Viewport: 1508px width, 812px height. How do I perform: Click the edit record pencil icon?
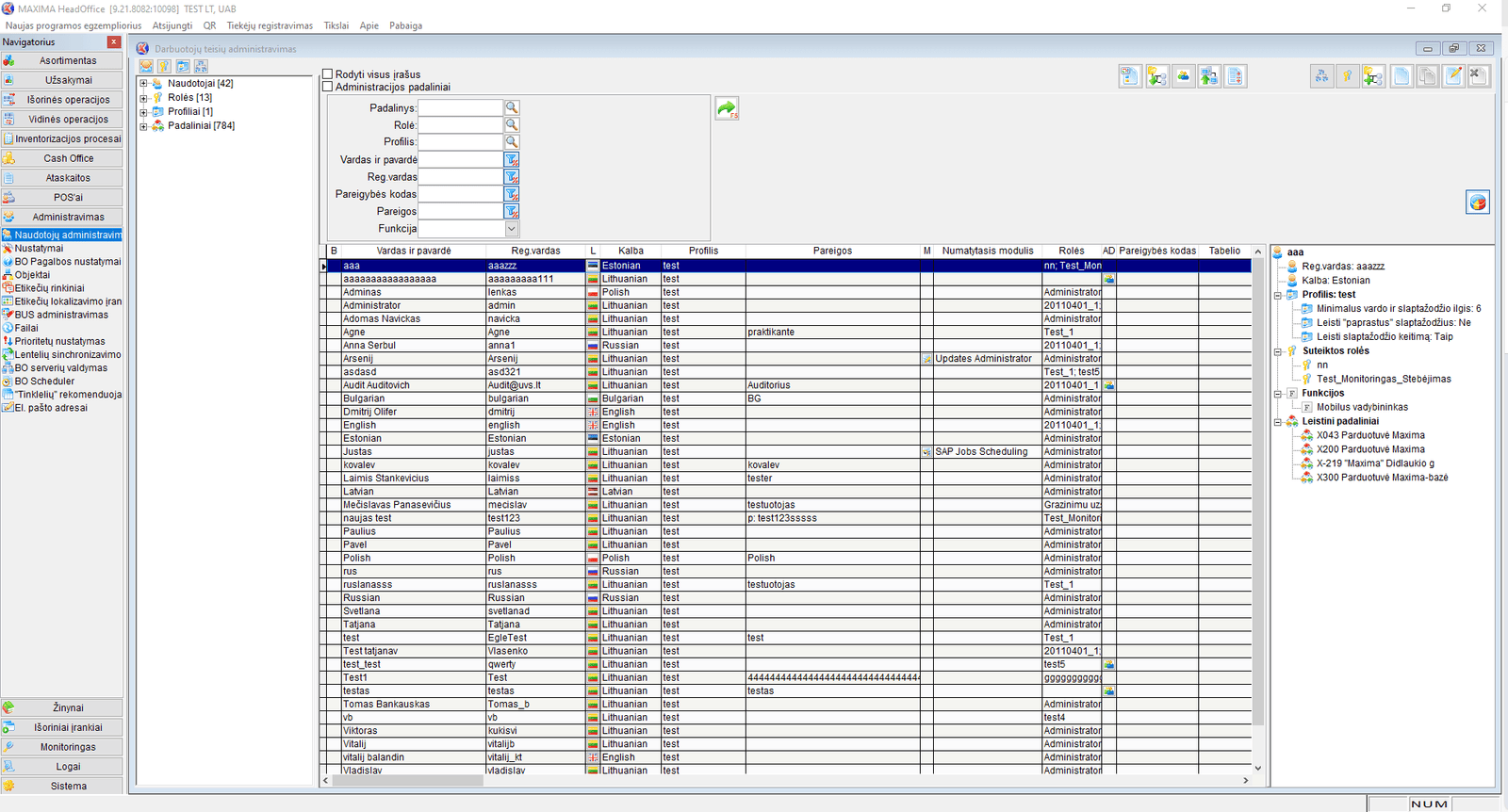pyautogui.click(x=1453, y=76)
